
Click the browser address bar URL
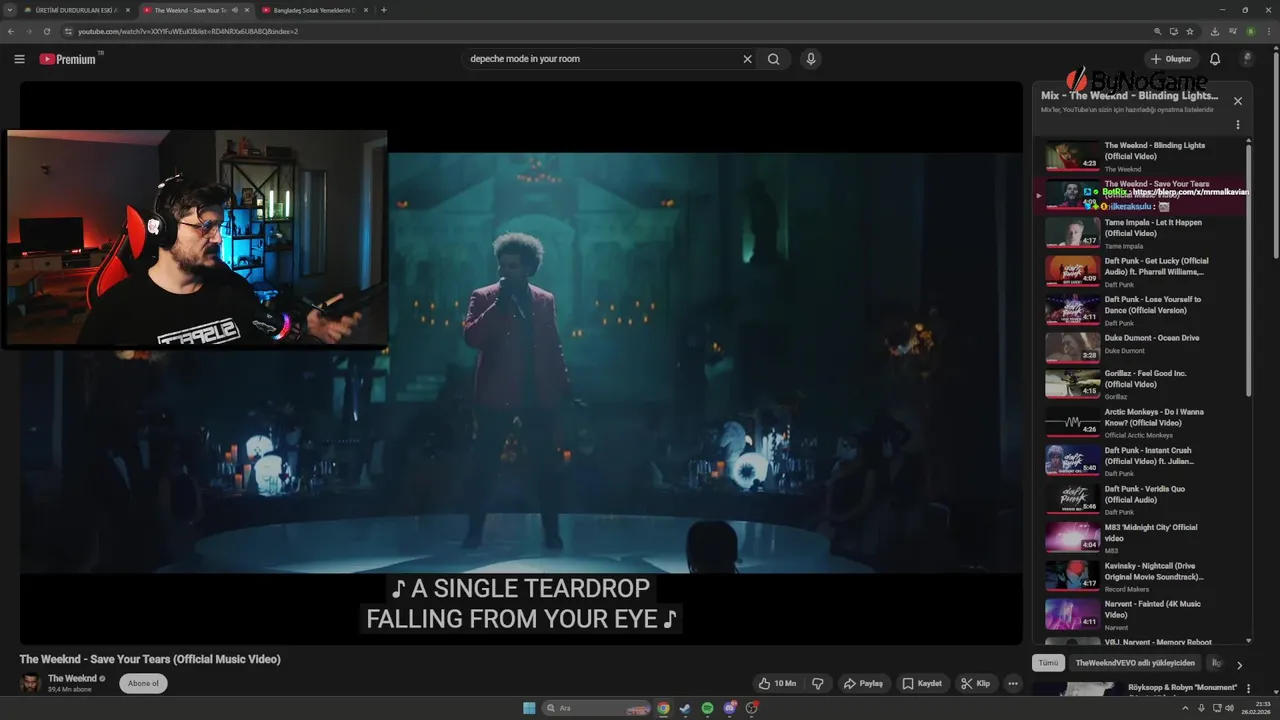pyautogui.click(x=188, y=31)
